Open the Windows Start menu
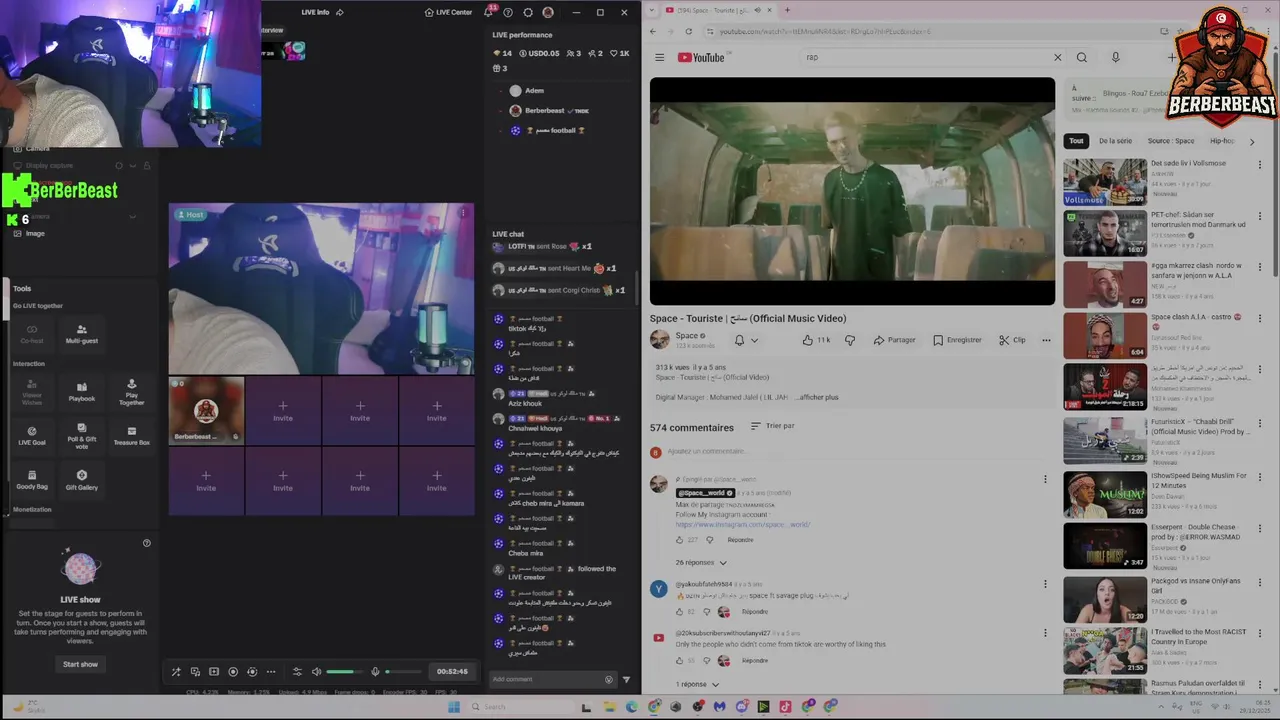1280x720 pixels. (453, 707)
